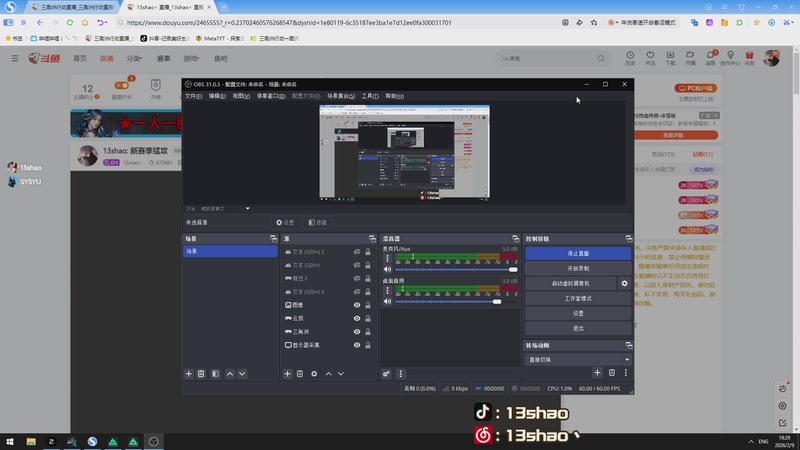Click 启动虚拟摄像机 button
Screen dimensions: 800x450
(571, 283)
